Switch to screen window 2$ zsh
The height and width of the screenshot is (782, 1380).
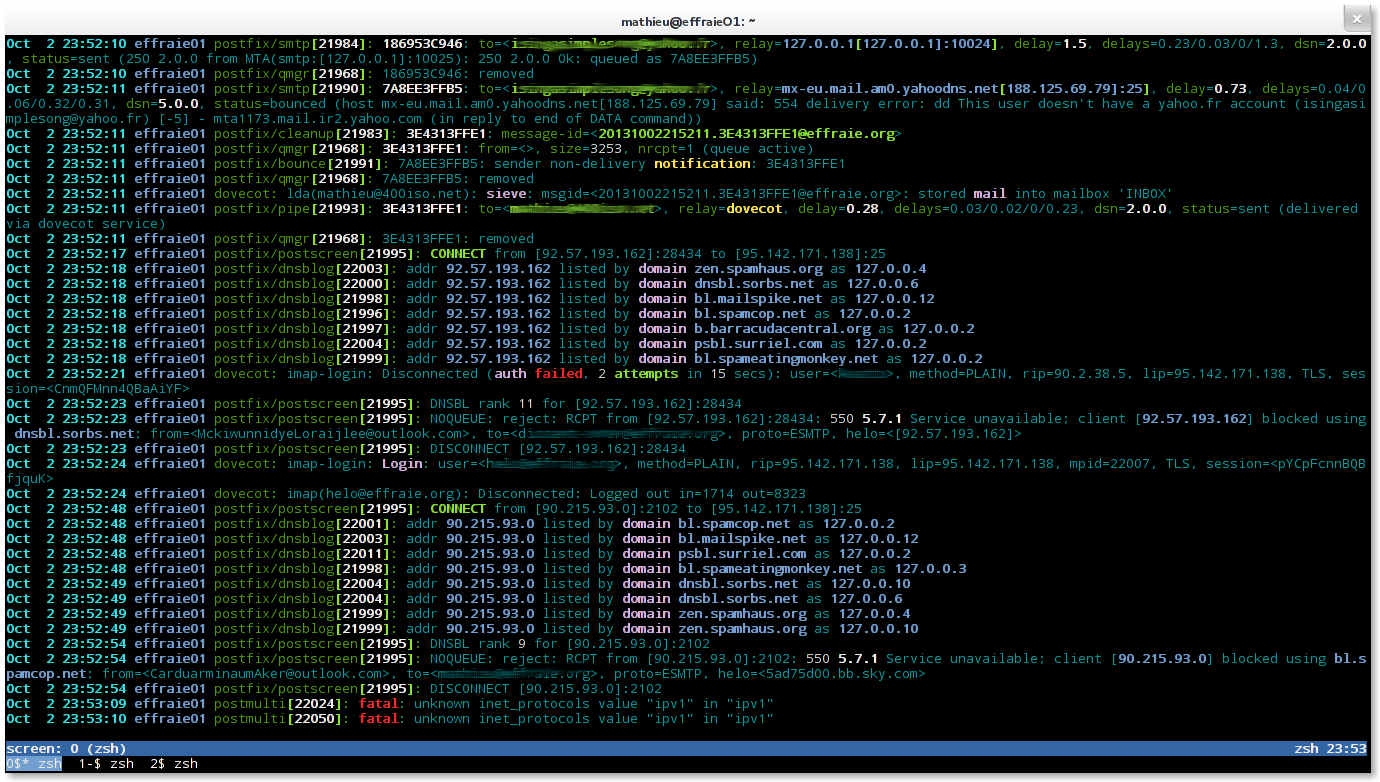pyautogui.click(x=174, y=764)
